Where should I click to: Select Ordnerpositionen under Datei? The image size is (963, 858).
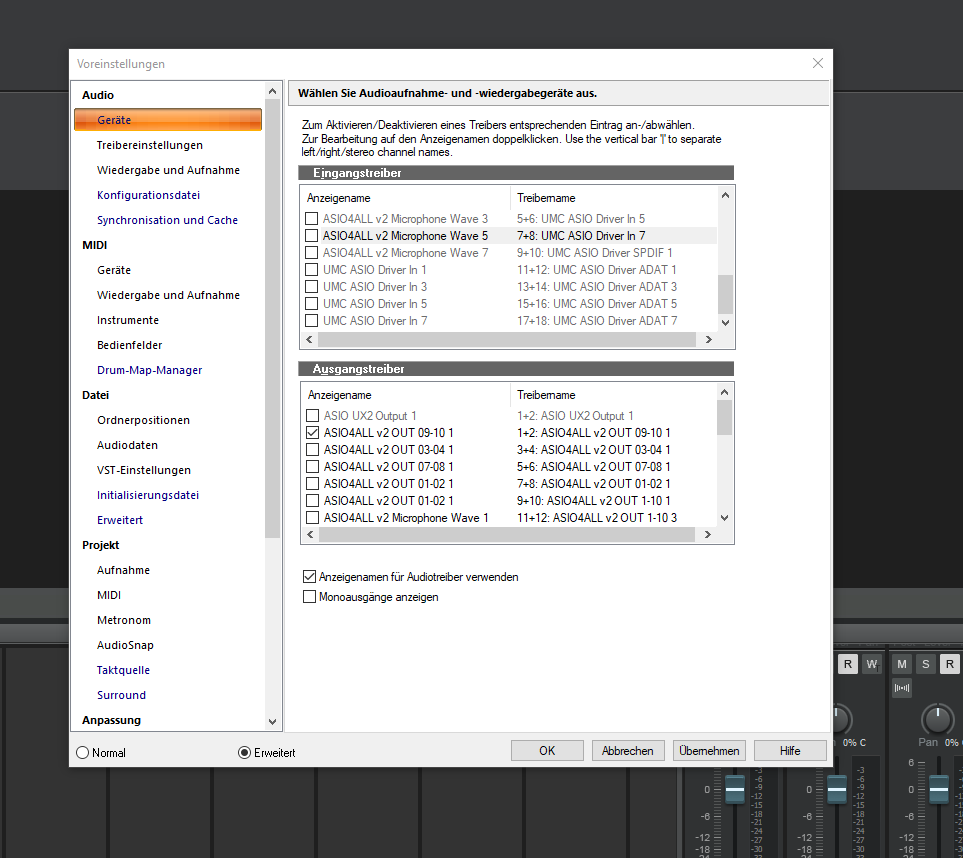click(143, 420)
